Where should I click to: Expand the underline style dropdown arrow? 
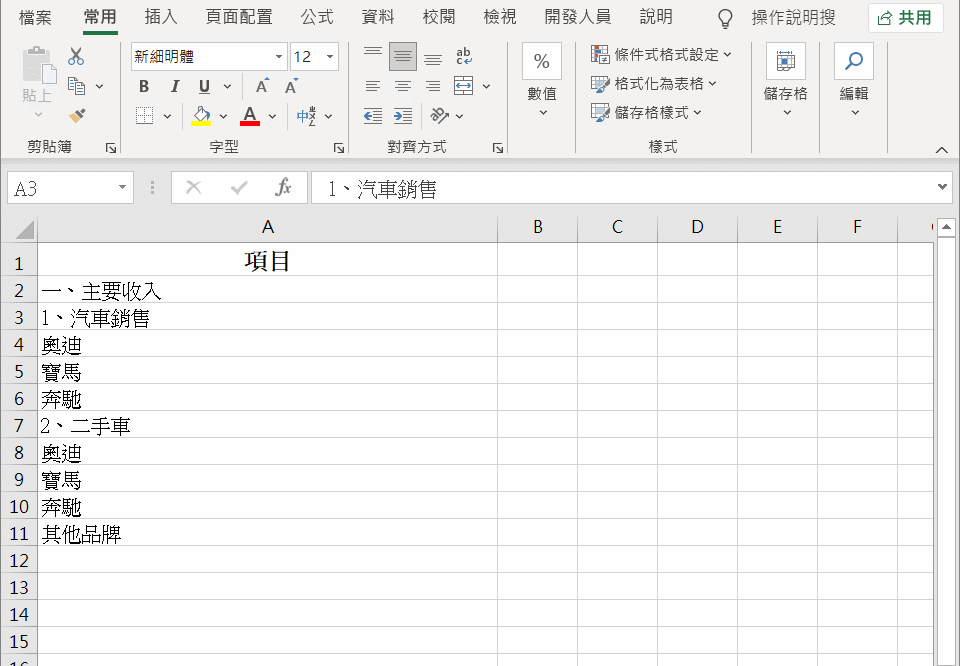pos(227,86)
